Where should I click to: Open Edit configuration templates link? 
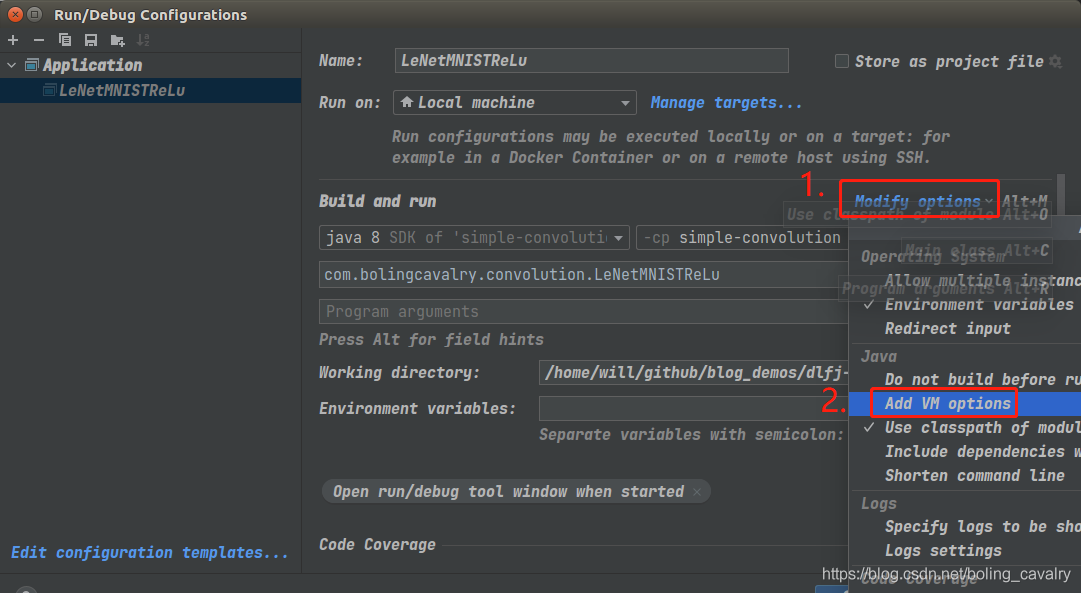pyautogui.click(x=150, y=552)
